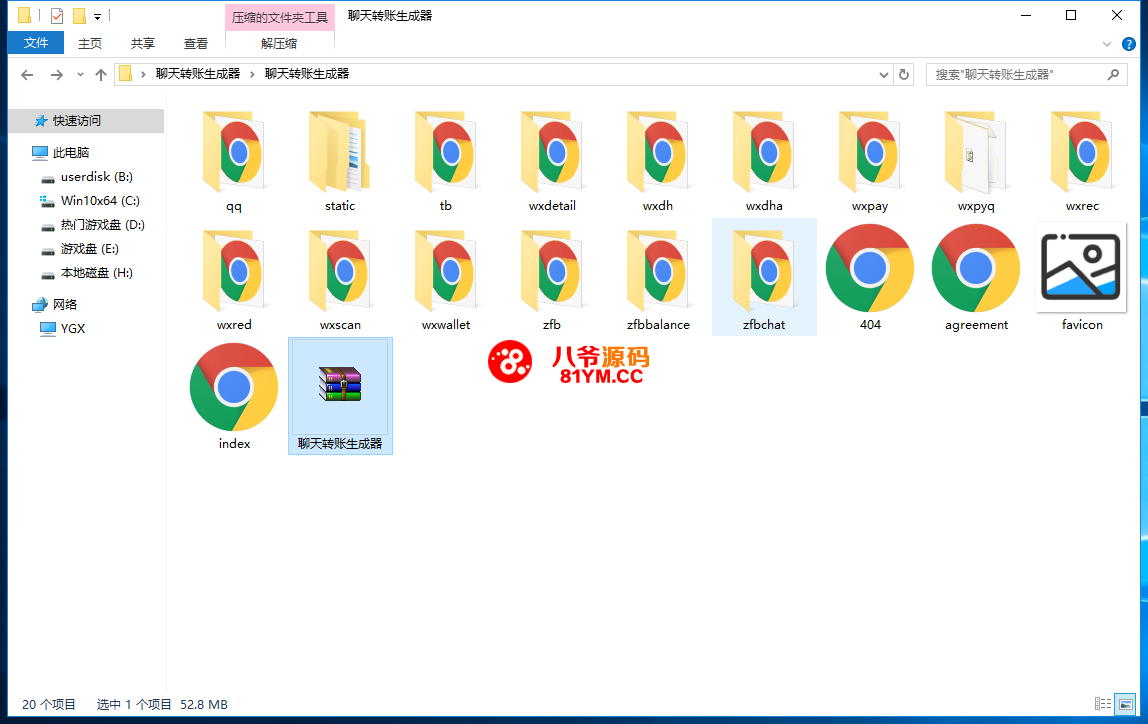The width and height of the screenshot is (1148, 724).
Task: Select Win10x64 (C:) drive in sidebar
Action: [99, 201]
